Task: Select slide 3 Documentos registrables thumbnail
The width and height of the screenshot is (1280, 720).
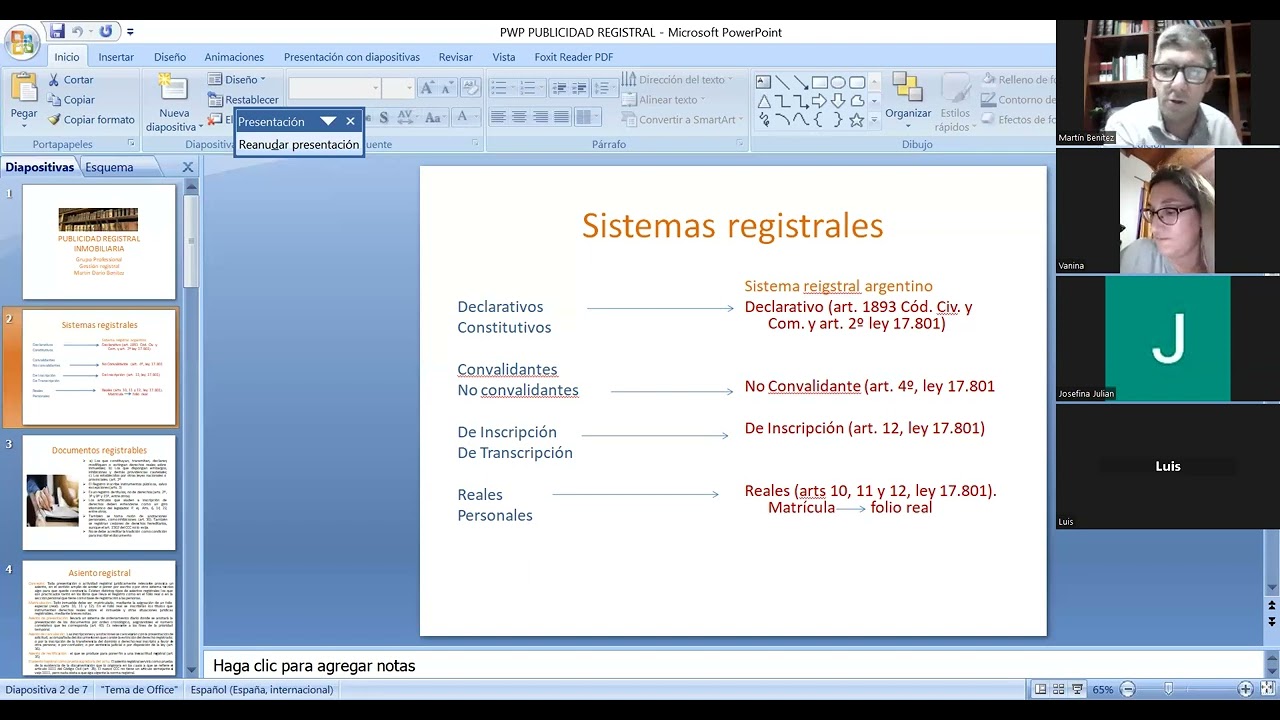Action: [99, 492]
